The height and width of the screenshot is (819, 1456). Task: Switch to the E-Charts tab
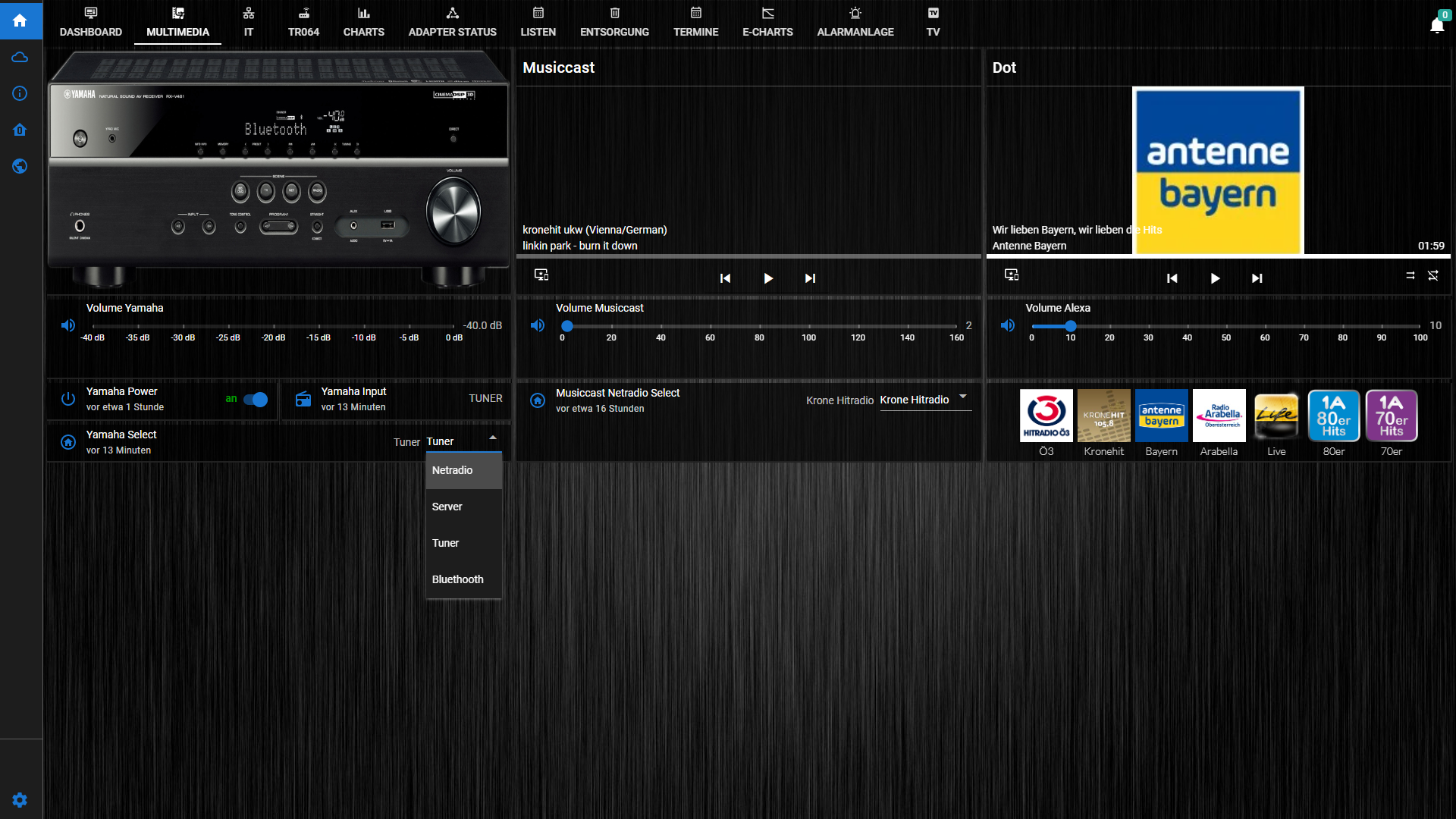pyautogui.click(x=768, y=23)
